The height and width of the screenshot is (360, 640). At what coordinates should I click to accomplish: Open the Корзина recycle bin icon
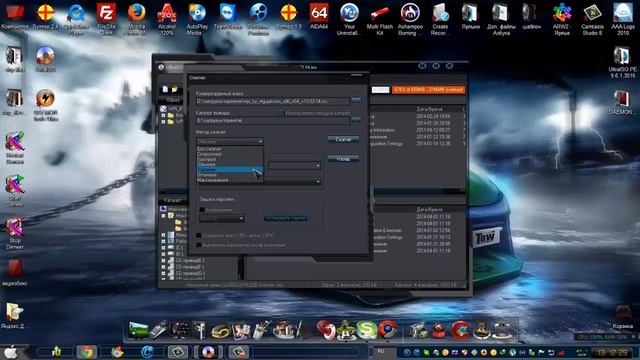623,317
